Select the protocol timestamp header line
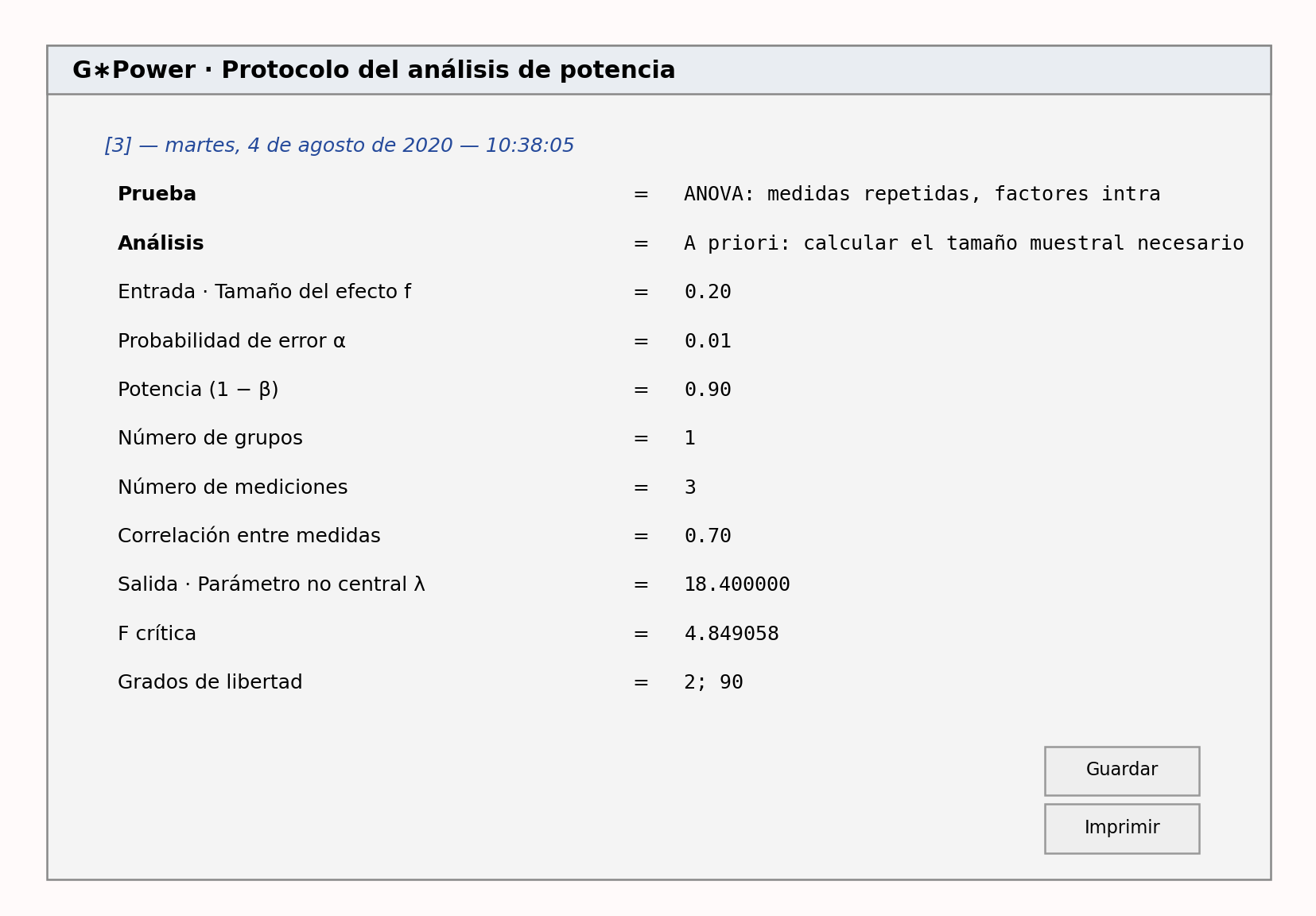Viewport: 1316px width, 916px height. pos(340,146)
